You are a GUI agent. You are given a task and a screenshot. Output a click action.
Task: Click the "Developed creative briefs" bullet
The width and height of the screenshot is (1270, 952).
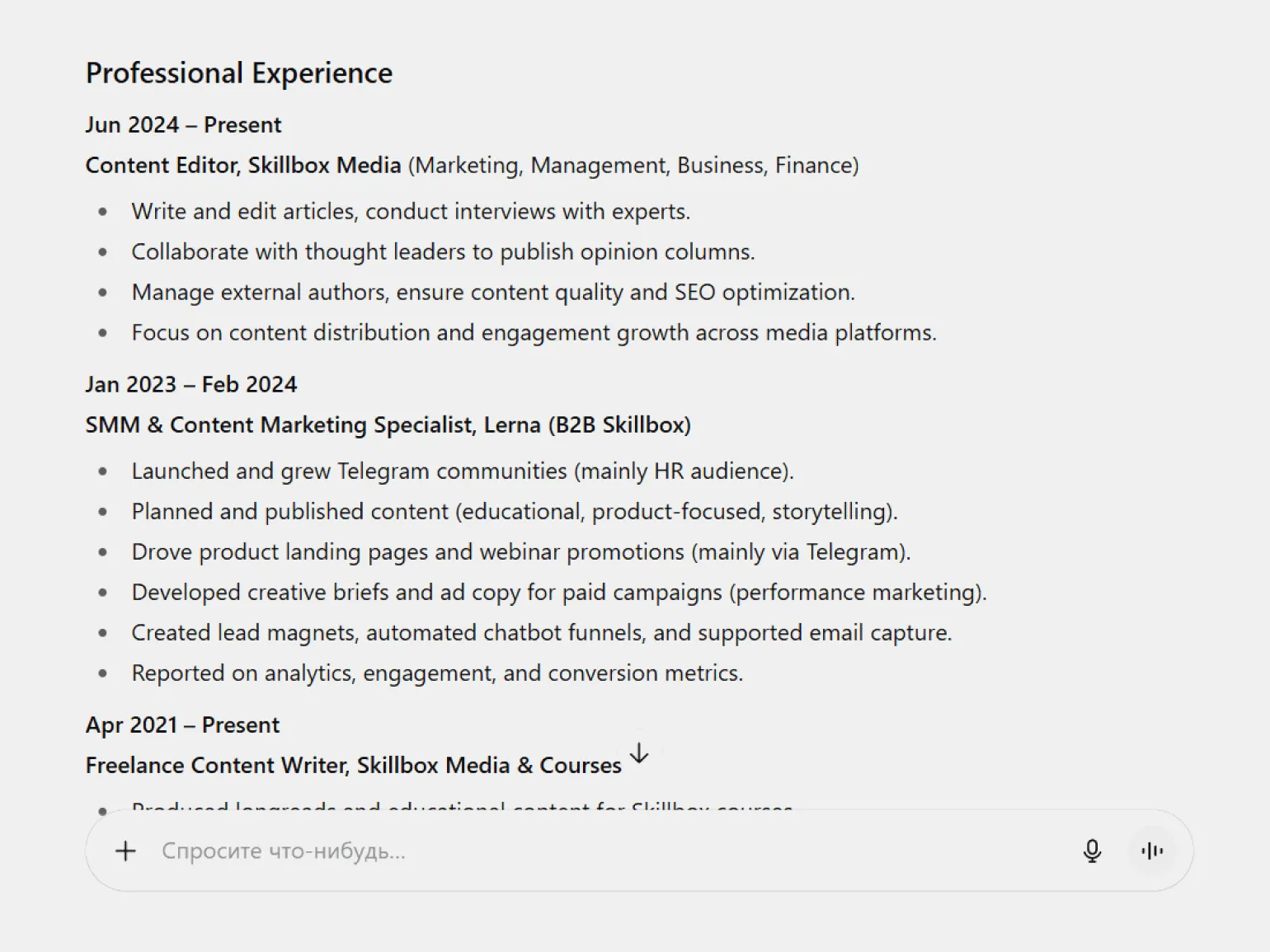click(x=558, y=593)
